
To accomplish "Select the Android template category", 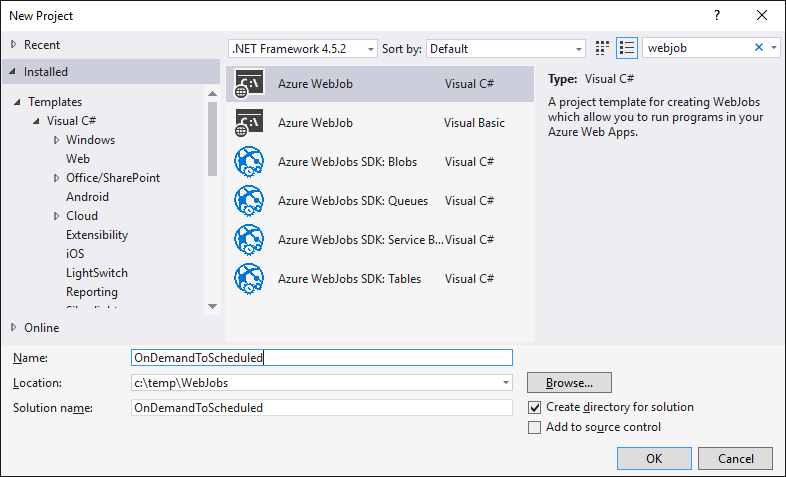I will pyautogui.click(x=87, y=197).
